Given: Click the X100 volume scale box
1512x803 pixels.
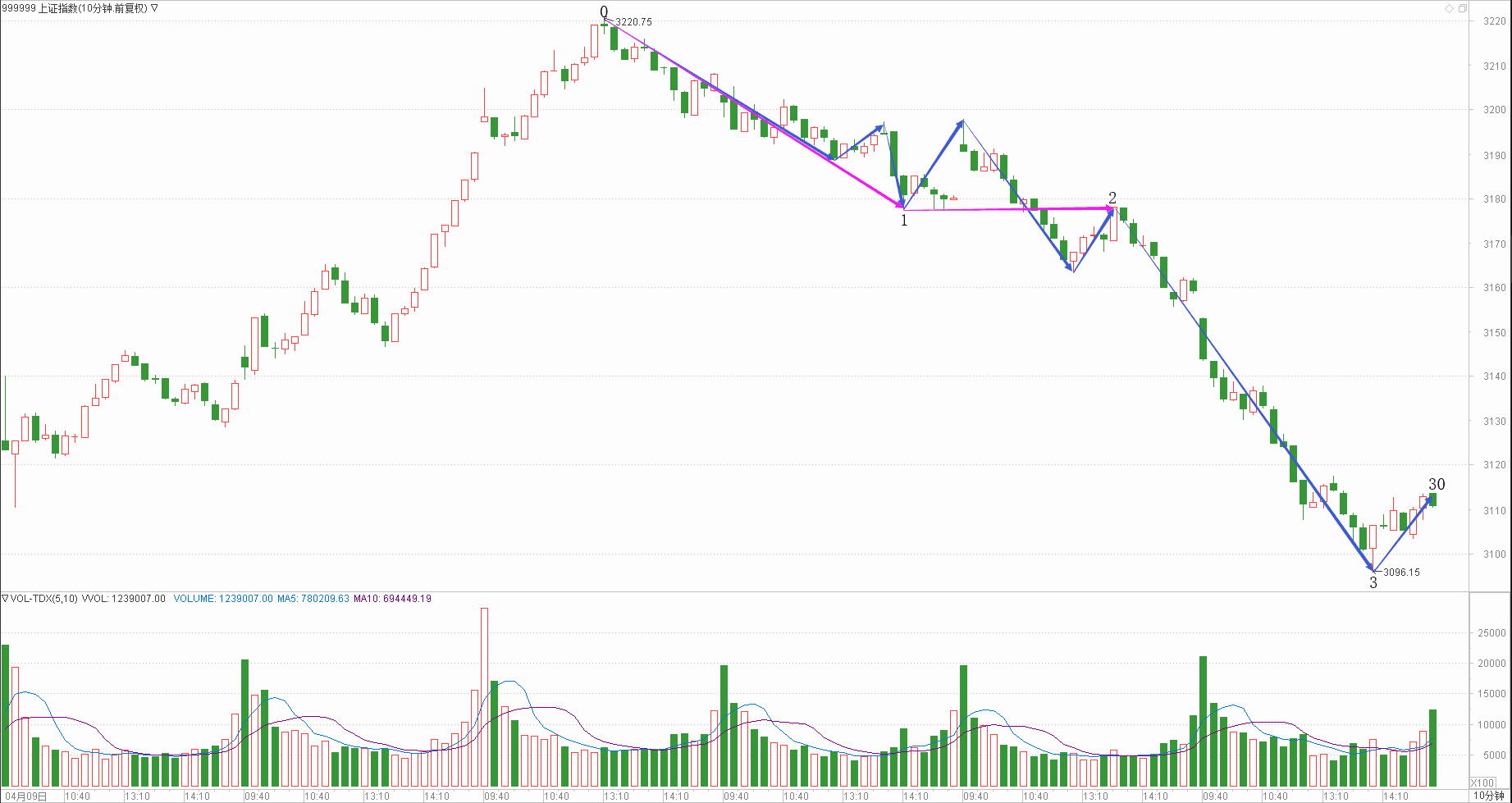Looking at the screenshot, I should coord(1482,782).
